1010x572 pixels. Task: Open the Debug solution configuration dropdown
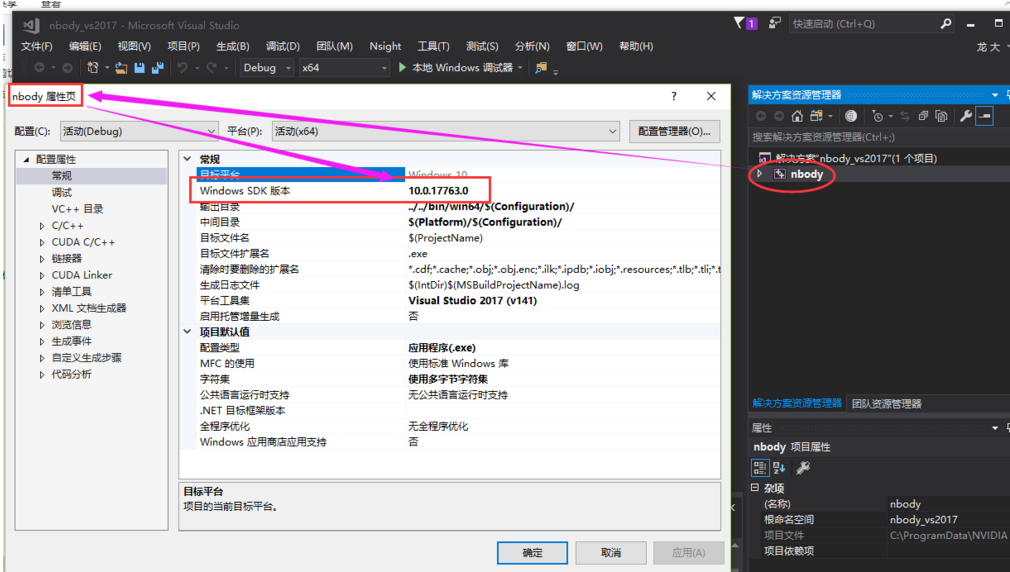point(267,68)
